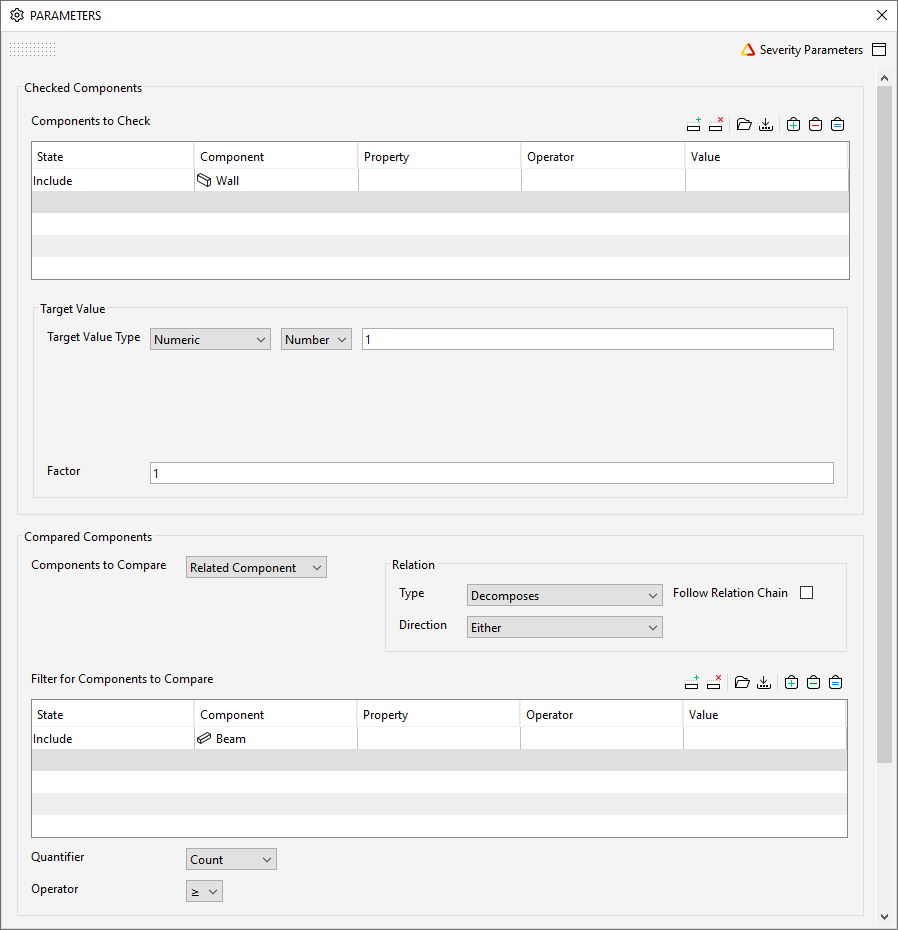Open the Operator ≥ dropdown

click(x=204, y=891)
